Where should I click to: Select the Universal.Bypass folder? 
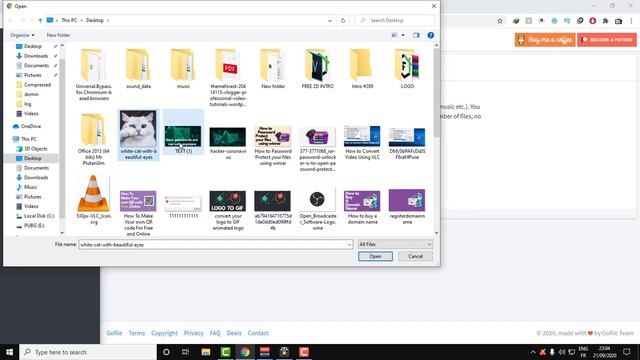click(93, 74)
